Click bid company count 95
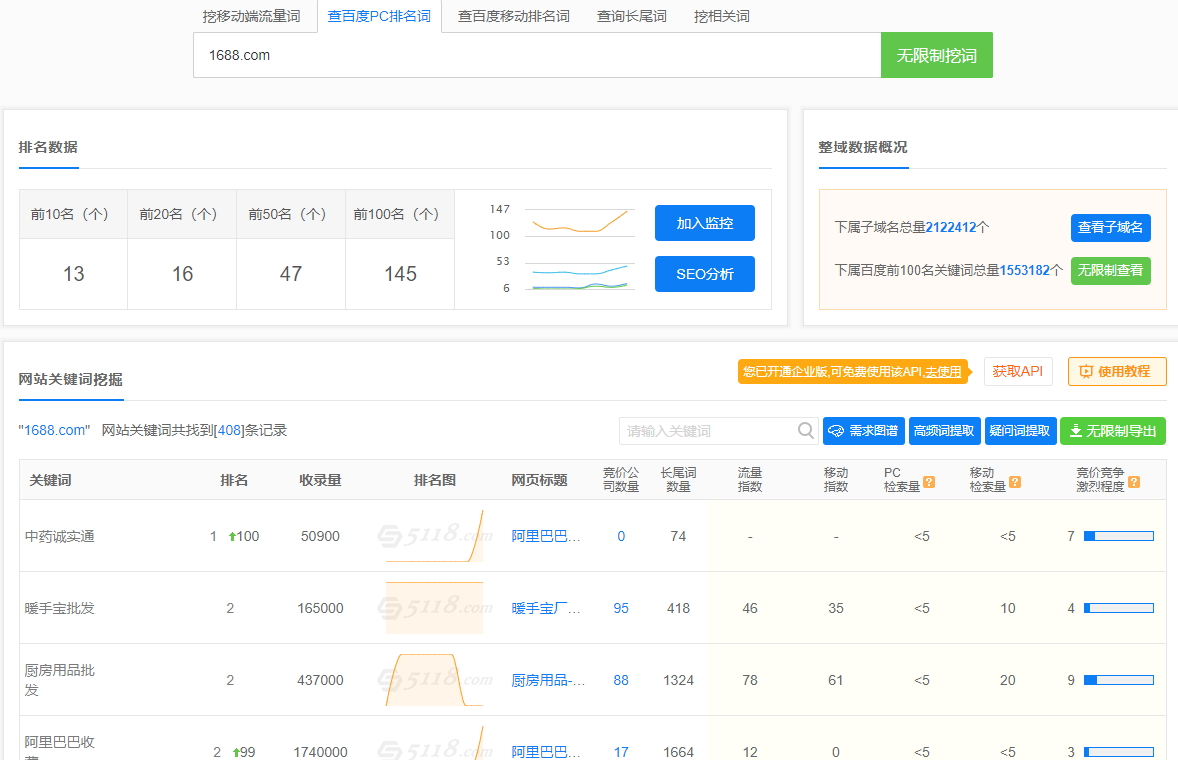The width and height of the screenshot is (1178, 760). pos(621,608)
